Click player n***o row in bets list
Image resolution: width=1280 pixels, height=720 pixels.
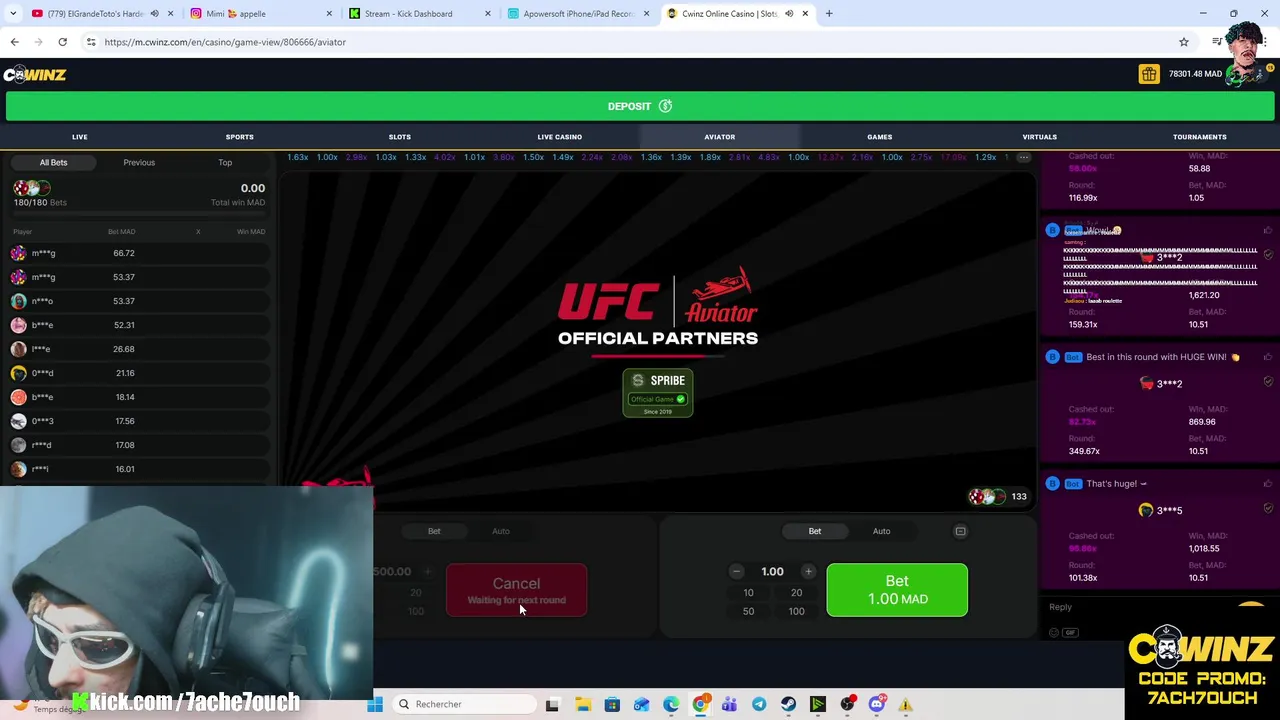pos(139,301)
